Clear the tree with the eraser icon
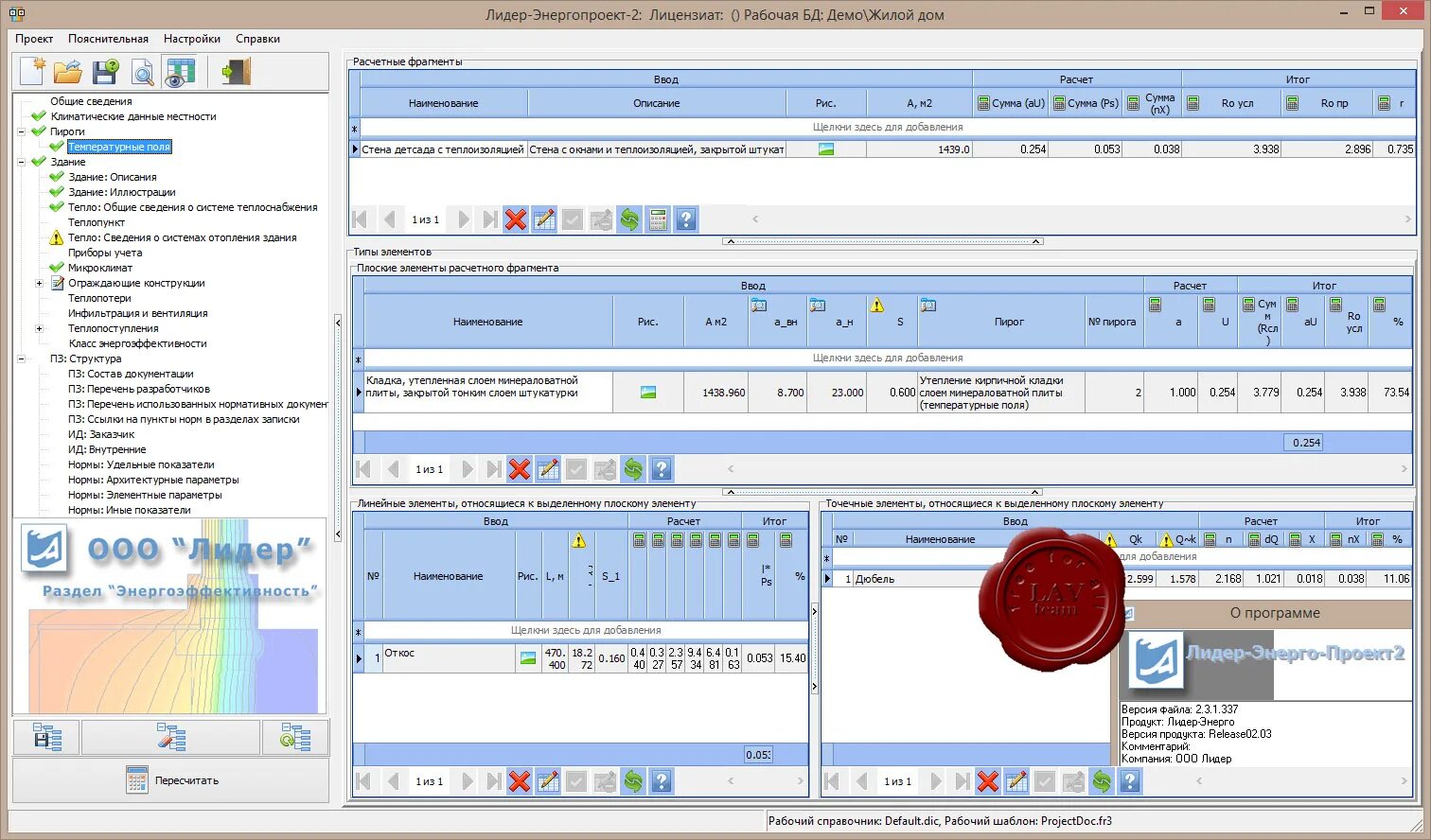This screenshot has height=840, width=1431. 171,737
